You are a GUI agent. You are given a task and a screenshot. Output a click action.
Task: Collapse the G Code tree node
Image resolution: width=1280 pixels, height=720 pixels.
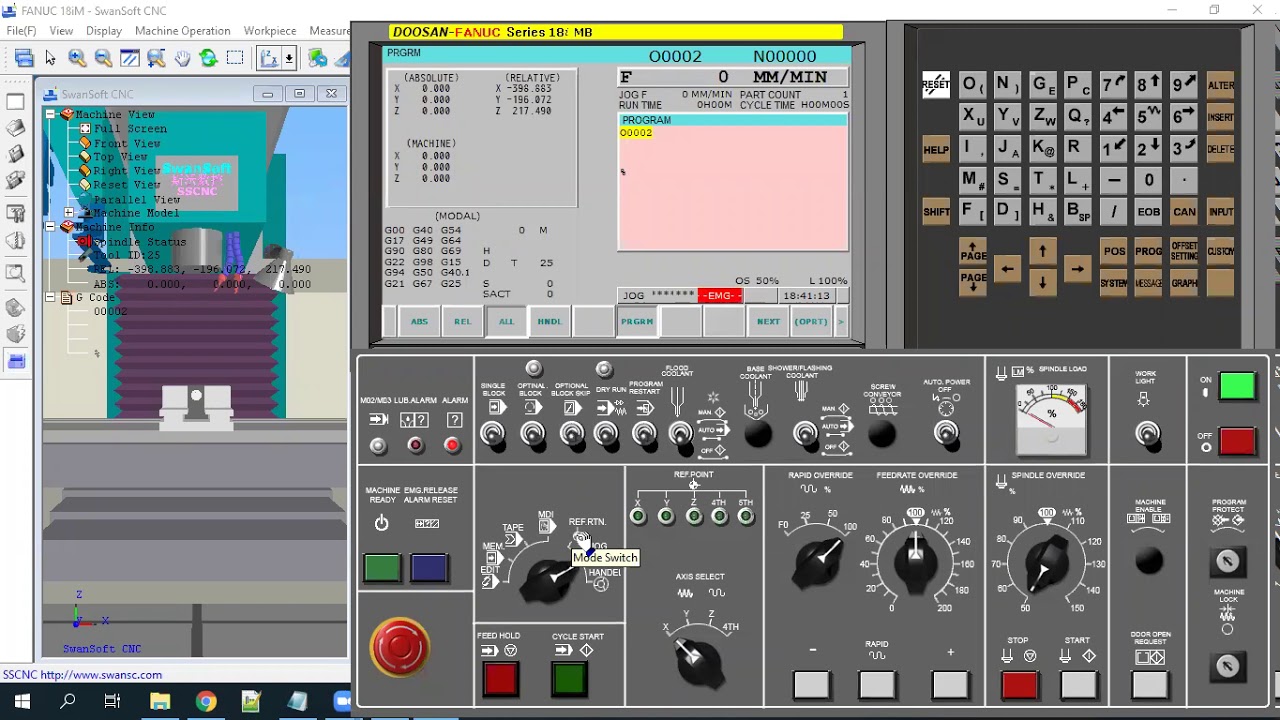51,298
